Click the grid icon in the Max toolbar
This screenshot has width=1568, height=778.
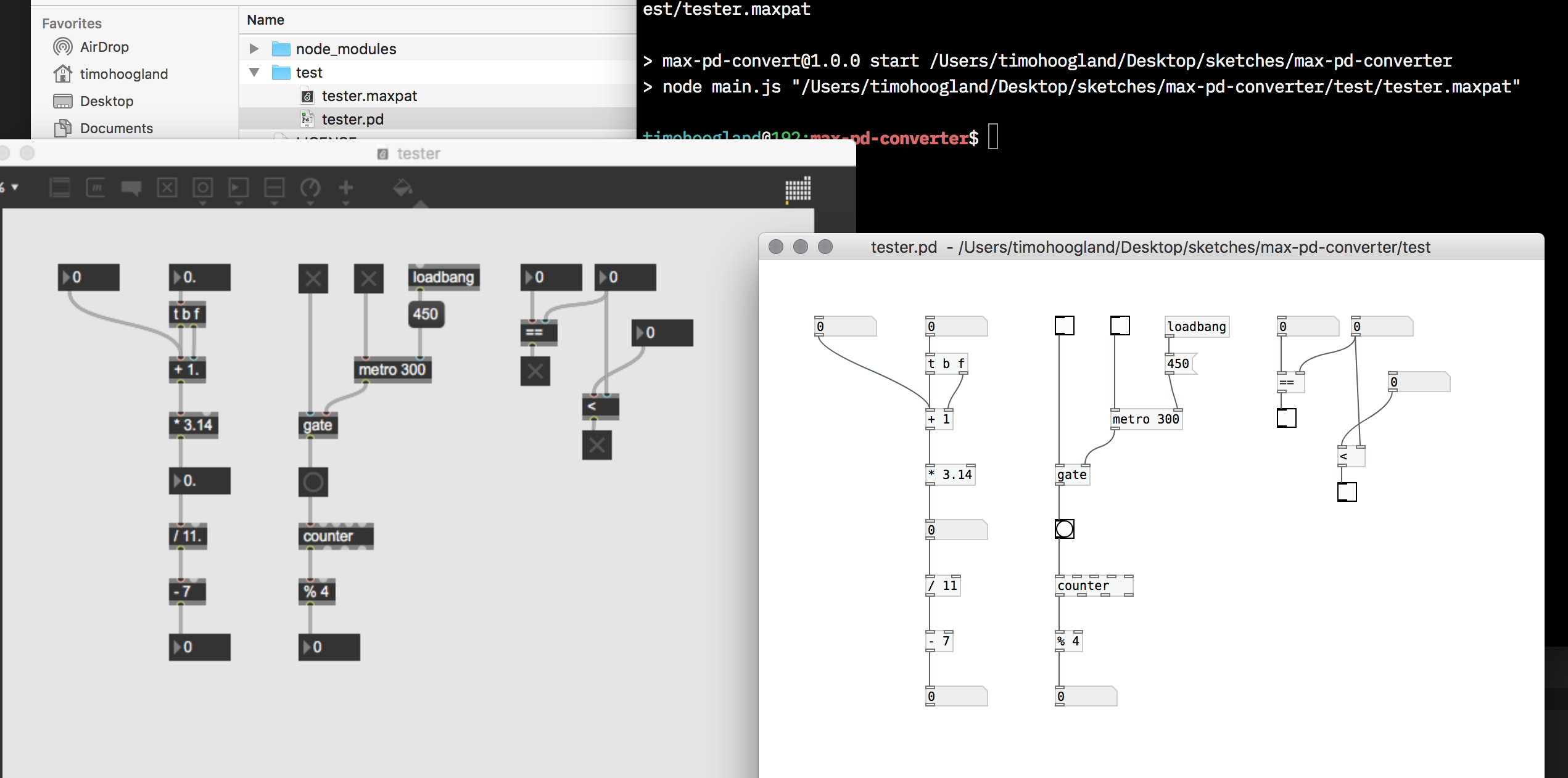[798, 189]
